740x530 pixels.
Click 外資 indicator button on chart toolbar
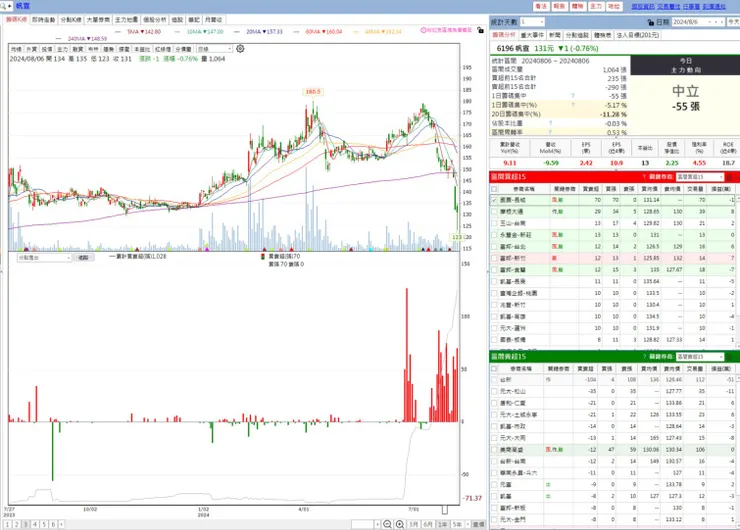(x=32, y=49)
